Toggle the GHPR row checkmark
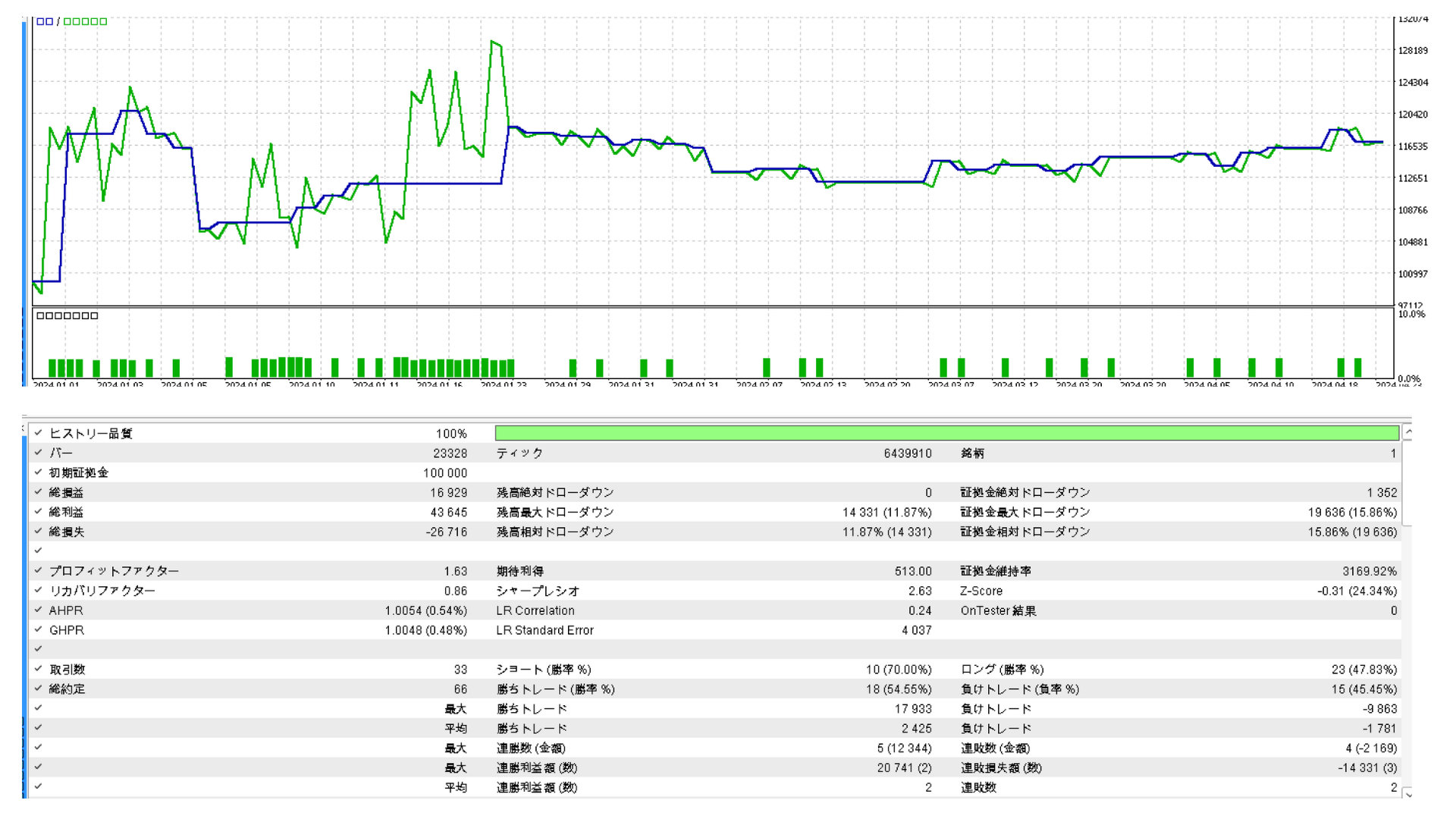This screenshot has height=819, width=1456. (x=36, y=630)
